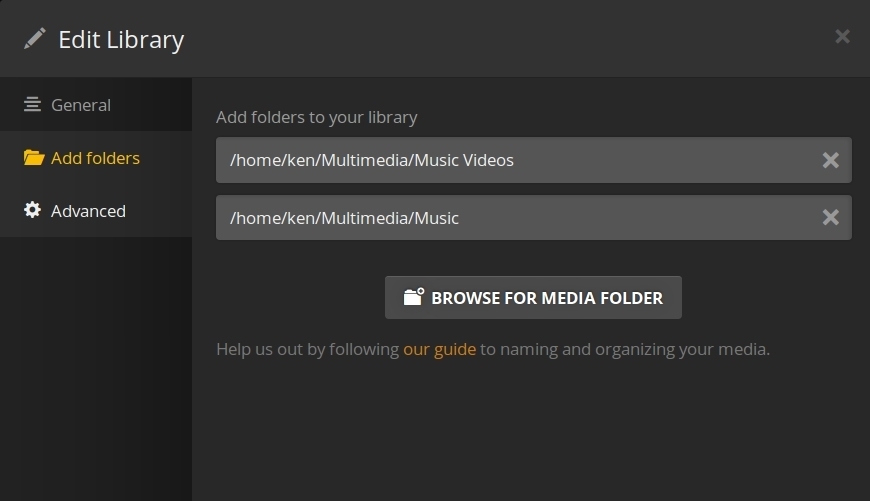
Task: Click the /home/ken/Multimedia/Music path field
Action: (x=500, y=218)
